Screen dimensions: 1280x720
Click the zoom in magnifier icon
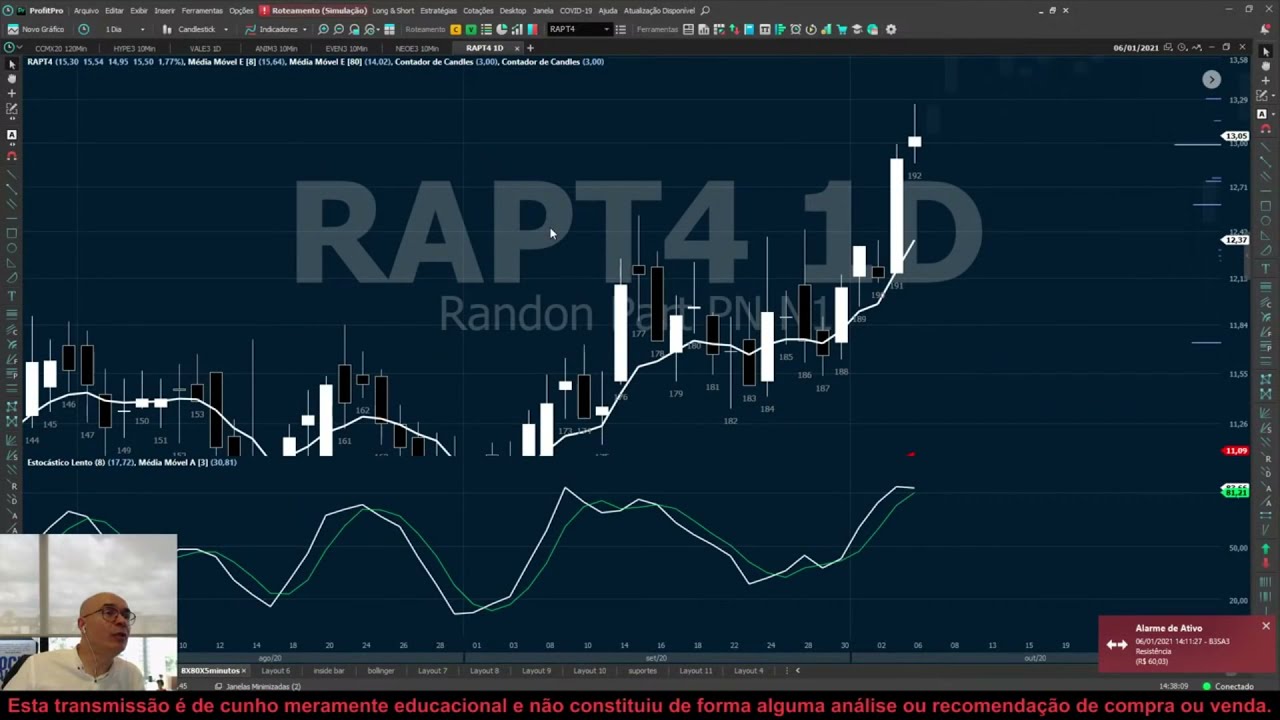click(x=323, y=29)
